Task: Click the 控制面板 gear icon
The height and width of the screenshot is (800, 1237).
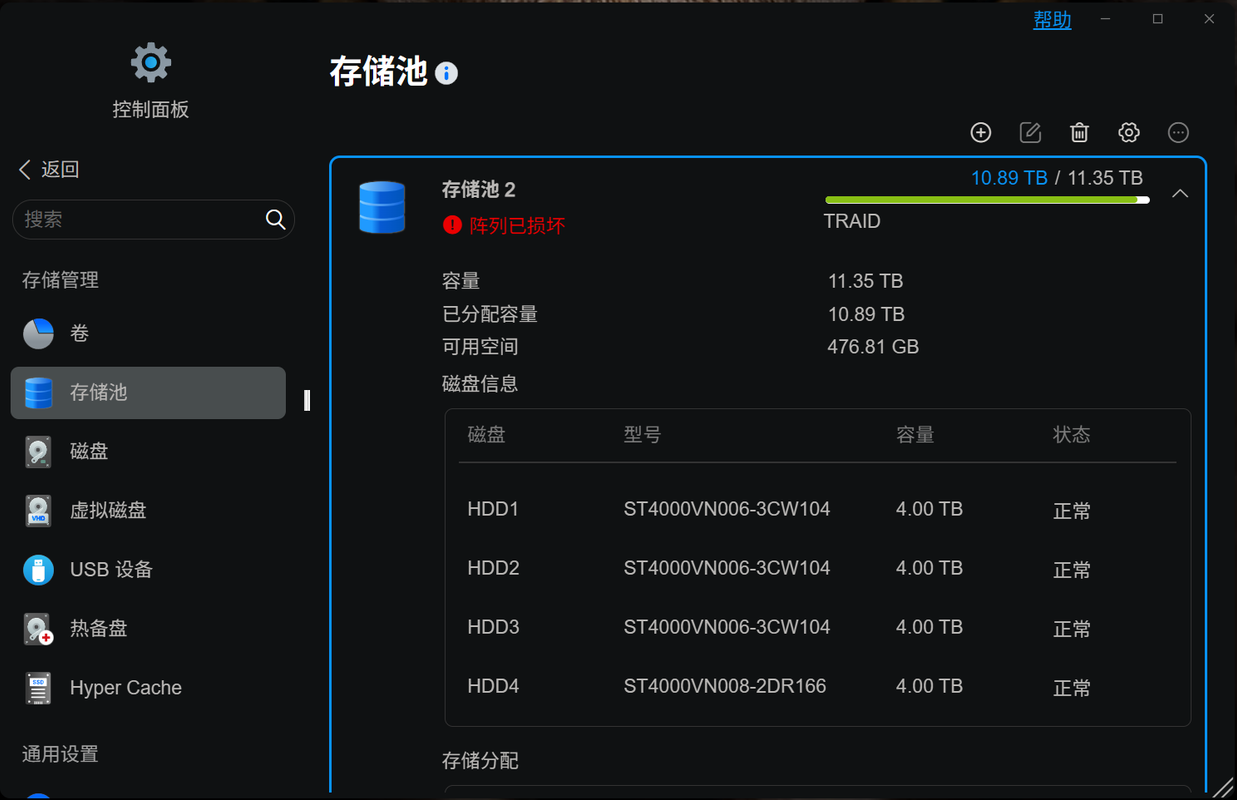Action: [151, 63]
